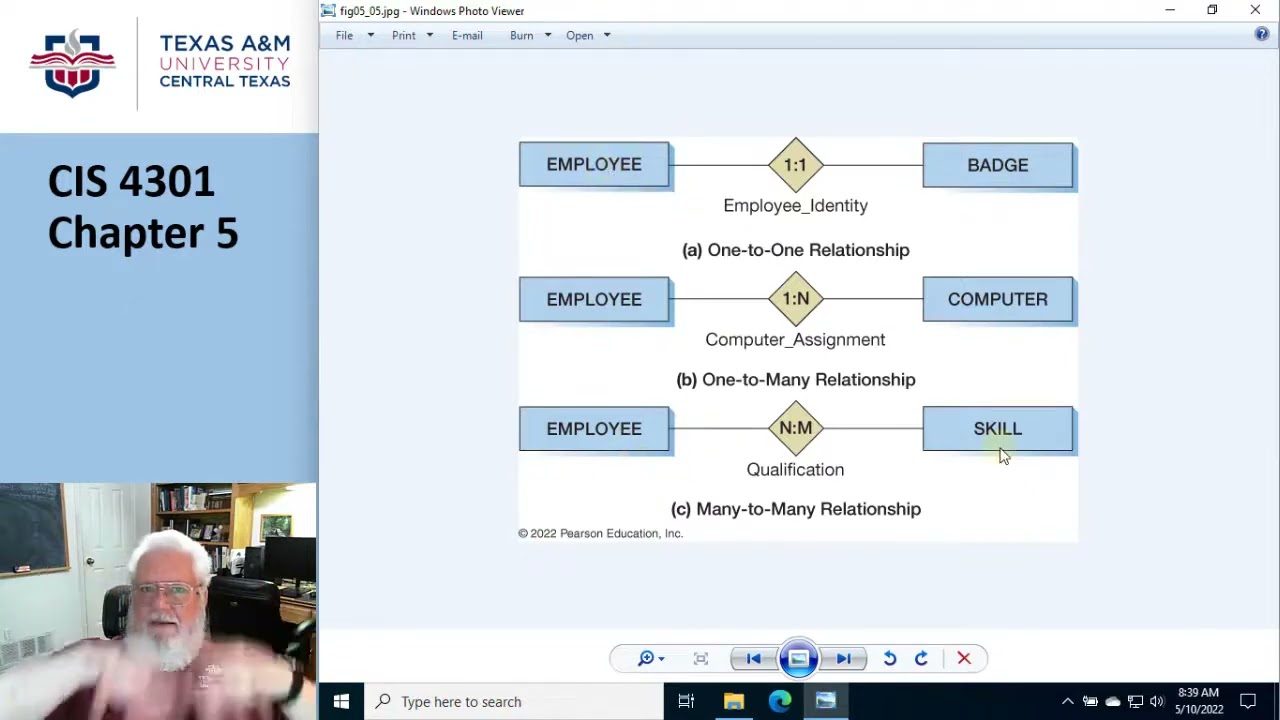
Task: Click the Open menu item
Action: coord(579,35)
